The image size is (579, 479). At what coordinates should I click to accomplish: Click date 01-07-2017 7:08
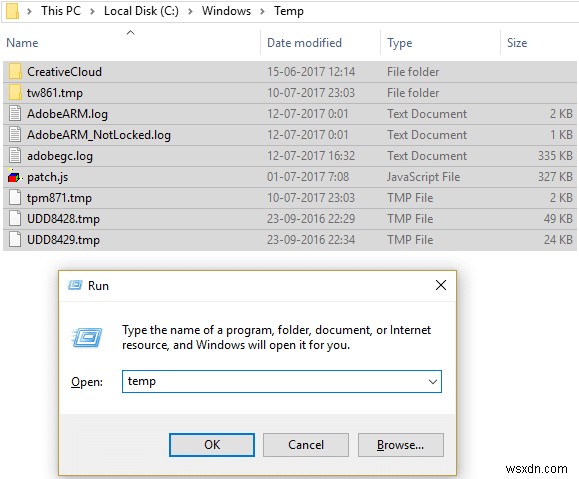(308, 177)
